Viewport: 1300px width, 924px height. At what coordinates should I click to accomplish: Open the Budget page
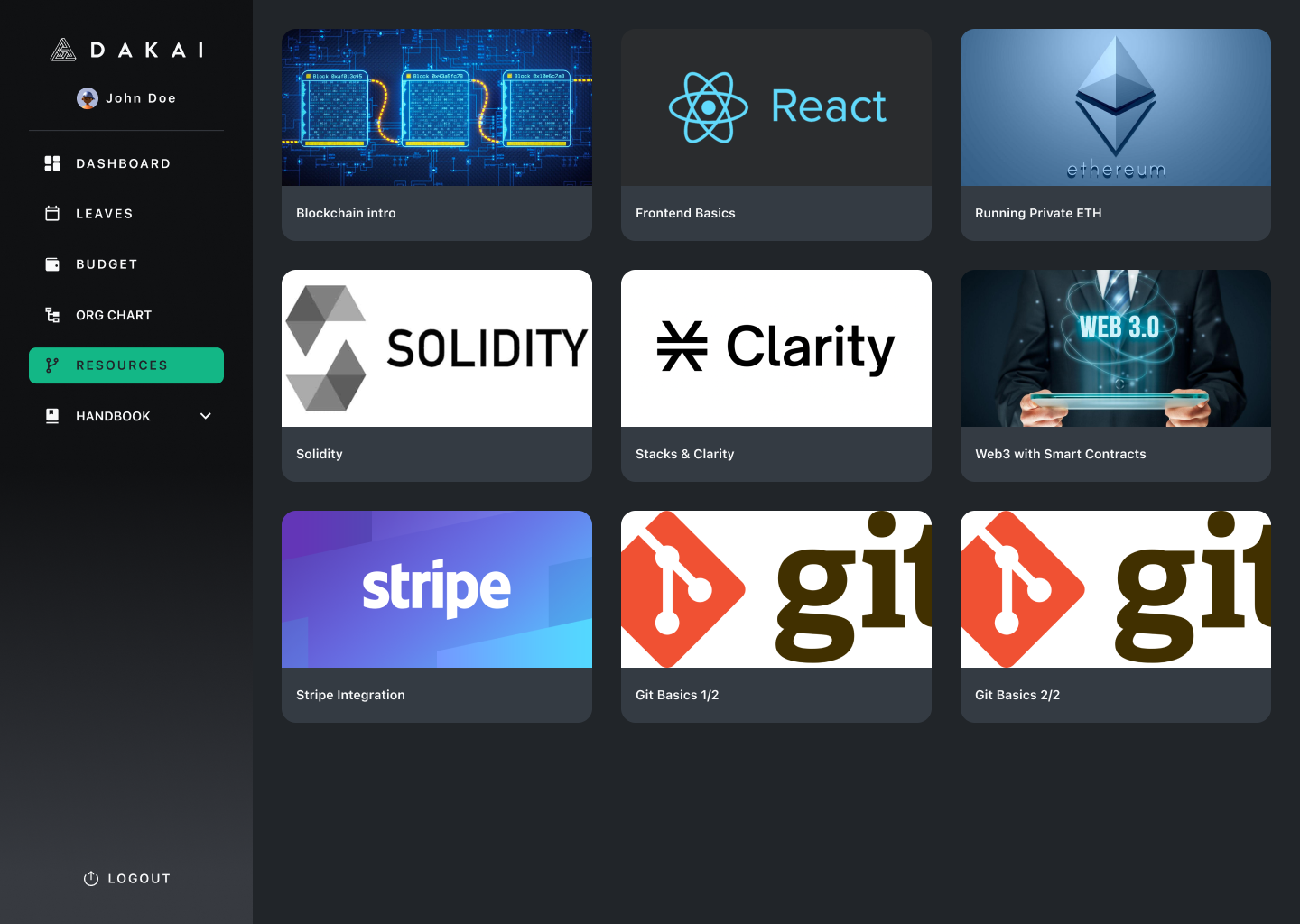coord(126,264)
